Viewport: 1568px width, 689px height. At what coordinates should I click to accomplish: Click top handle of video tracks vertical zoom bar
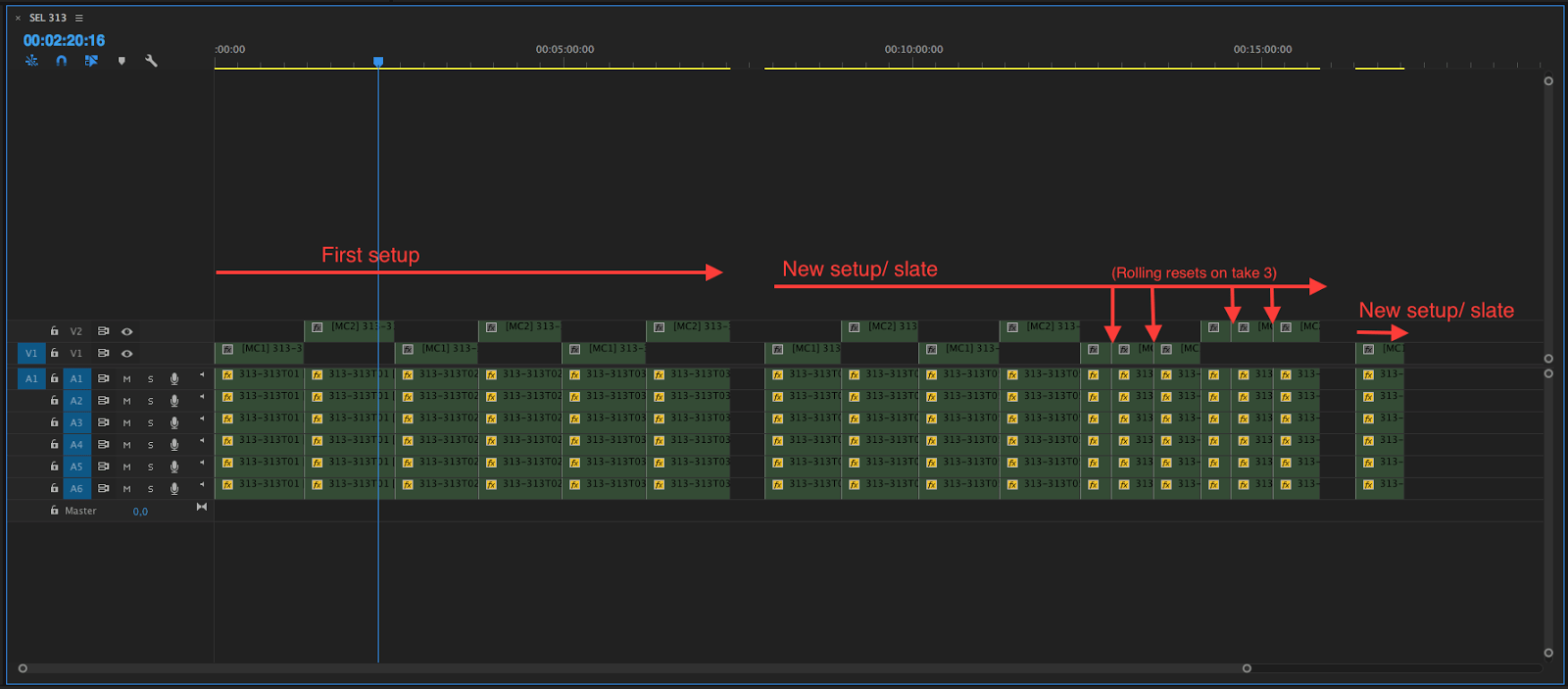pos(1548,81)
